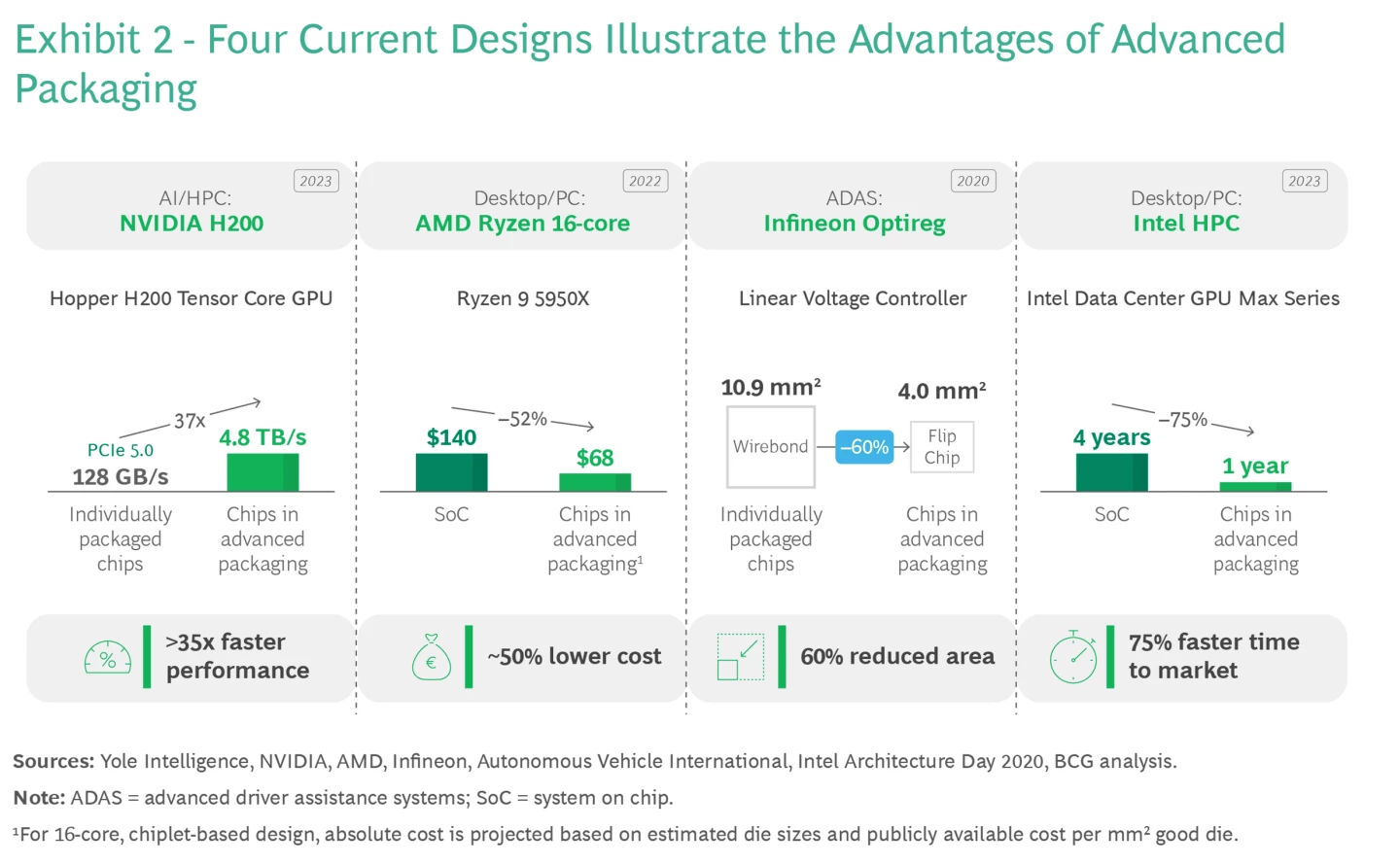Click the AI/HPC: category label

coord(194,198)
